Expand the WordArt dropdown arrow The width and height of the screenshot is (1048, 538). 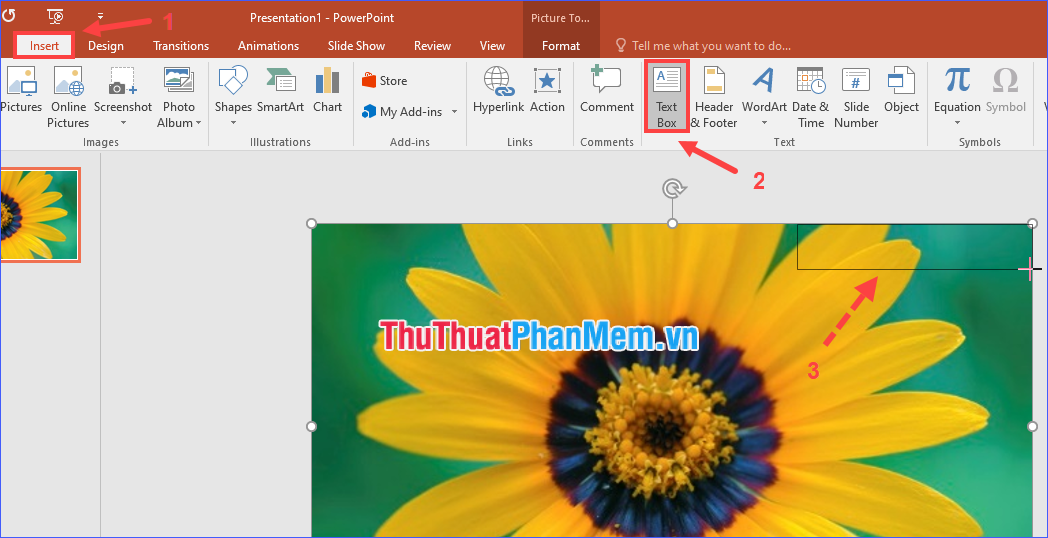tap(764, 123)
